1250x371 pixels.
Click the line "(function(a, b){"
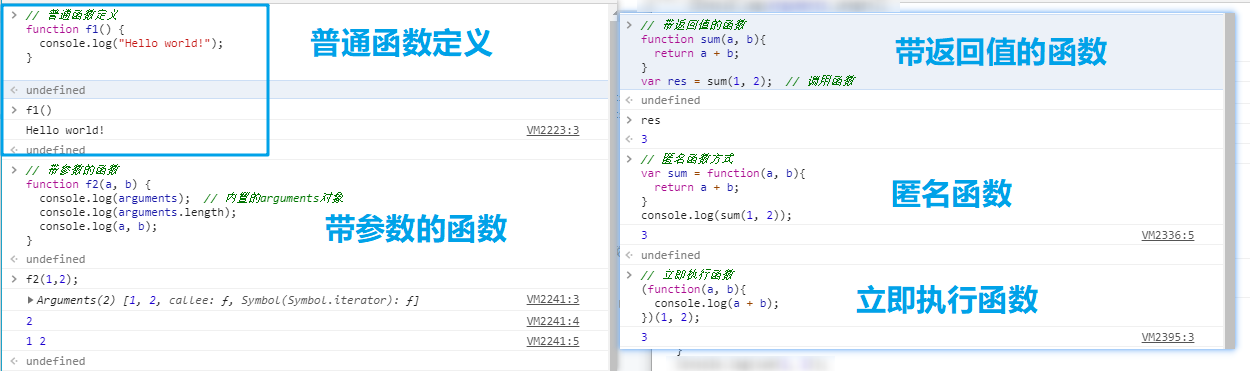coord(690,289)
